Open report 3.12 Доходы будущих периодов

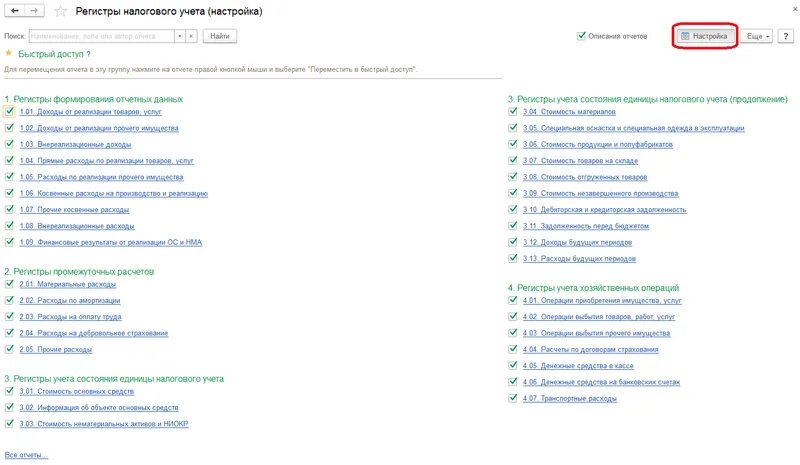578,242
